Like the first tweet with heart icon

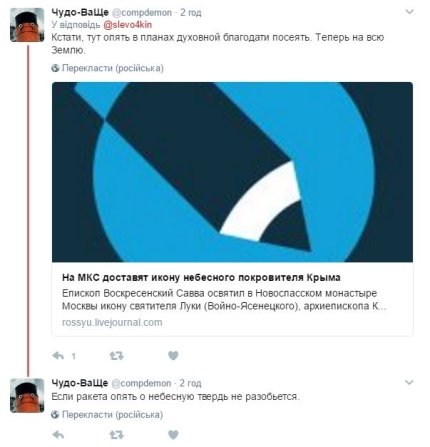173,356
